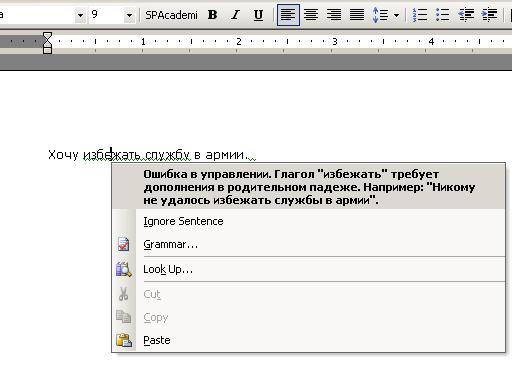Click the Grammar check icon in menu
512x368 pixels.
coord(123,244)
